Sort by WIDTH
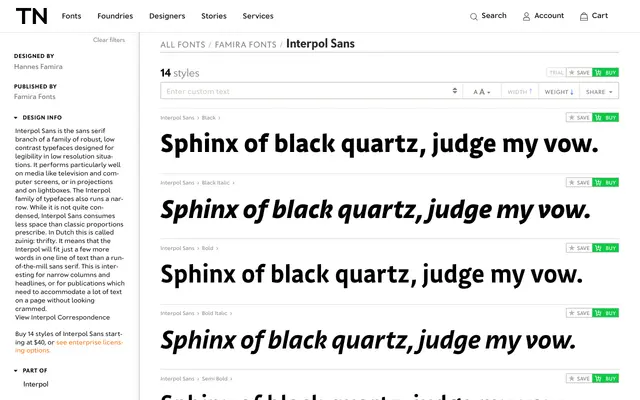The height and width of the screenshot is (400, 640). [520, 91]
